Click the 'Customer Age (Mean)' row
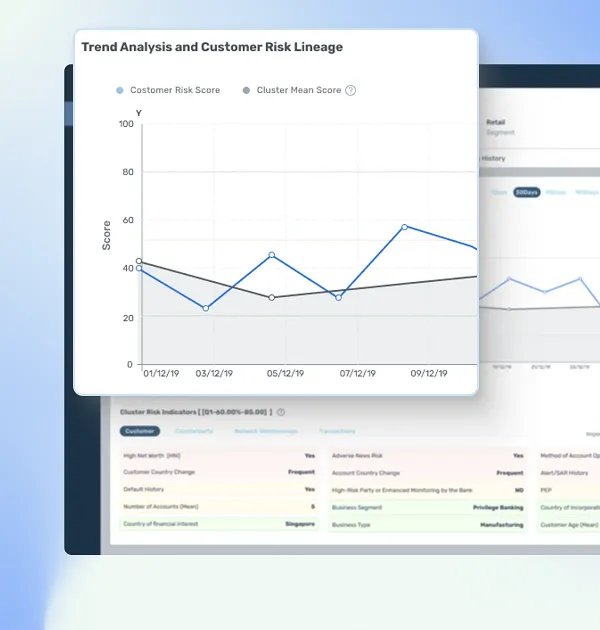 click(x=569, y=525)
